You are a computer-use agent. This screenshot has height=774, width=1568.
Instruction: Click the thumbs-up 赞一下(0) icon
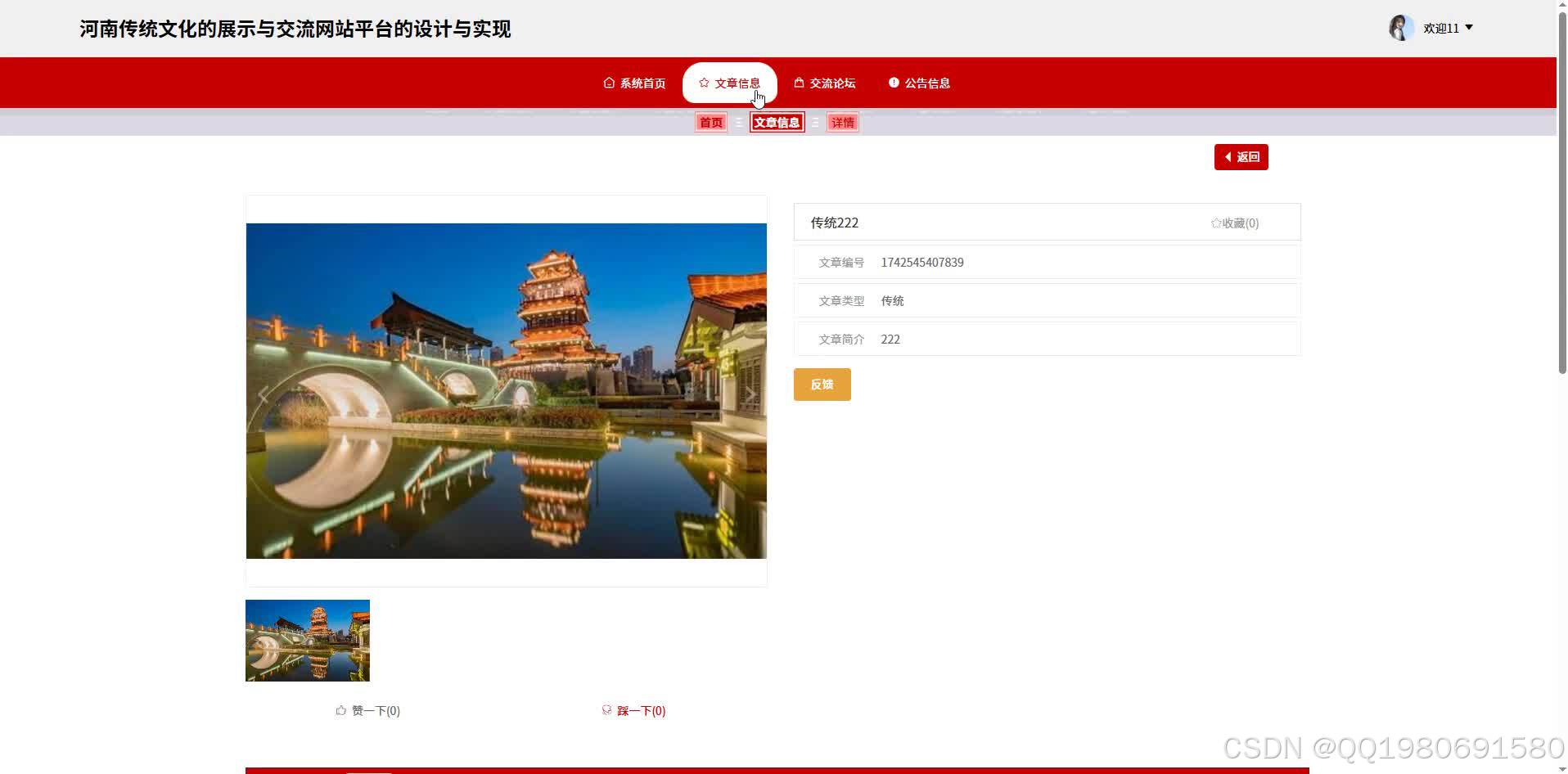pos(340,710)
